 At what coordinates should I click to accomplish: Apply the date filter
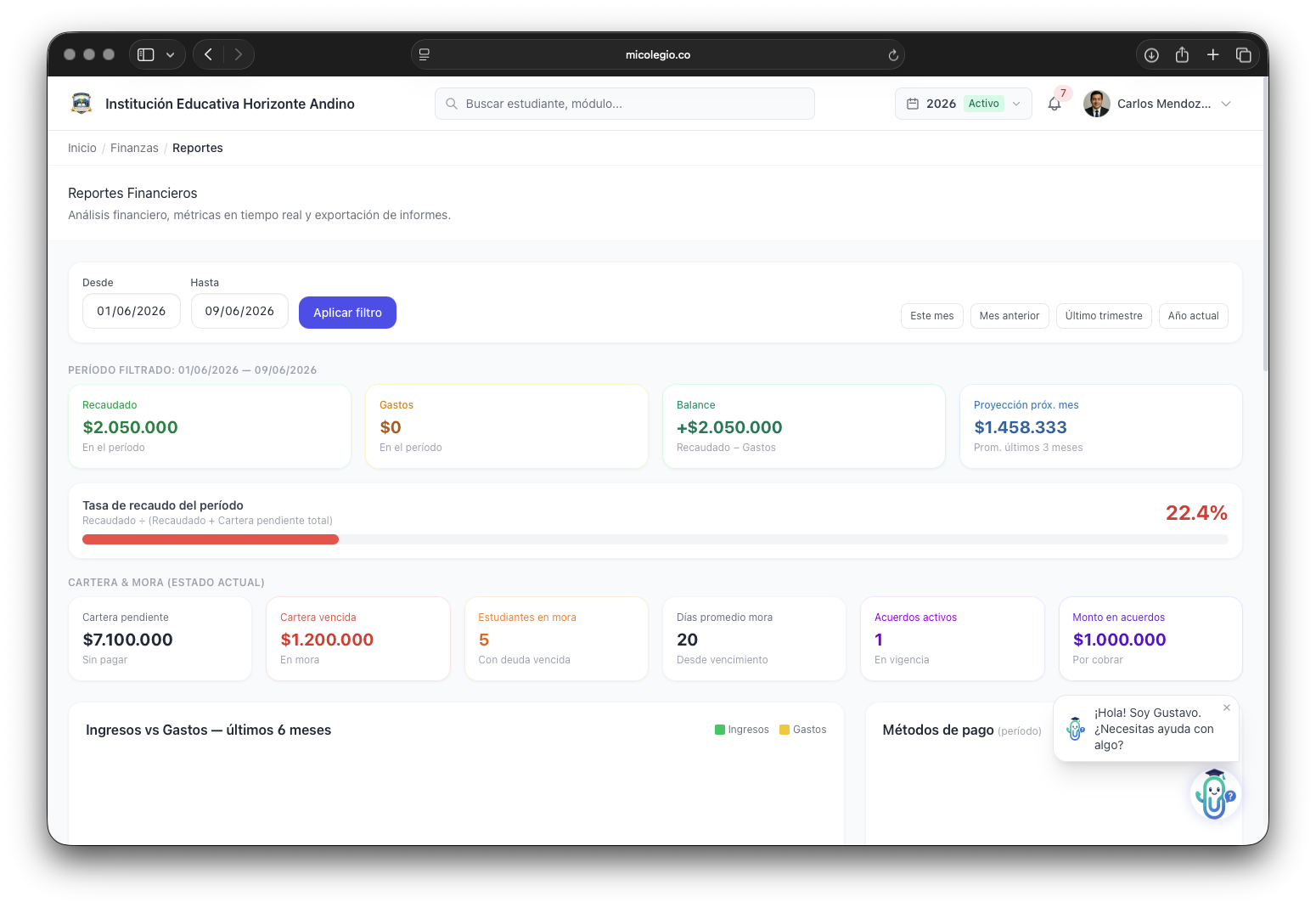coord(347,313)
